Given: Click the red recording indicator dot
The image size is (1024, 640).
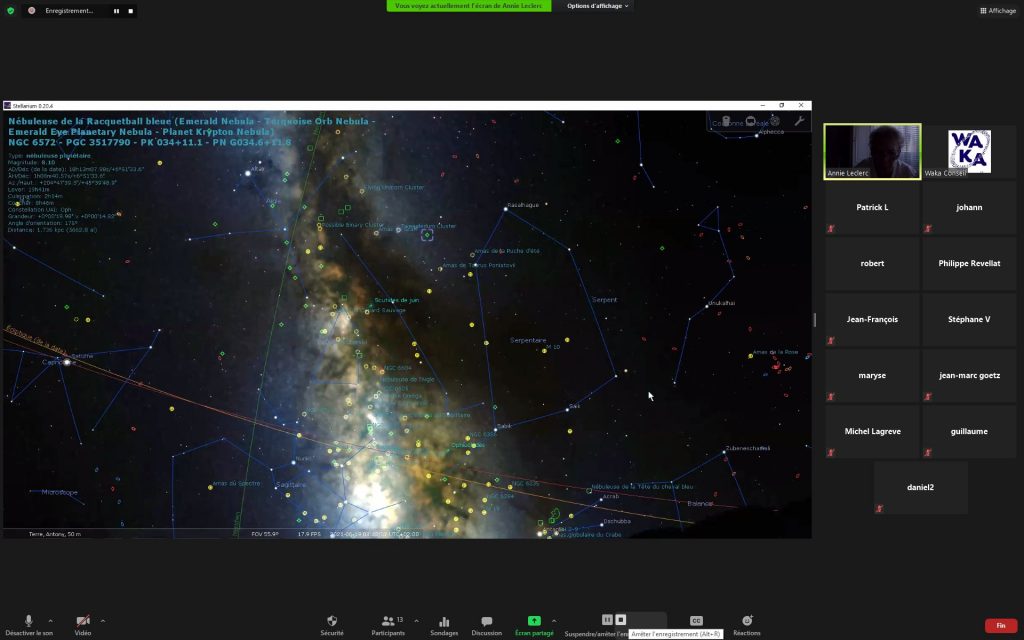Looking at the screenshot, I should point(31,11).
